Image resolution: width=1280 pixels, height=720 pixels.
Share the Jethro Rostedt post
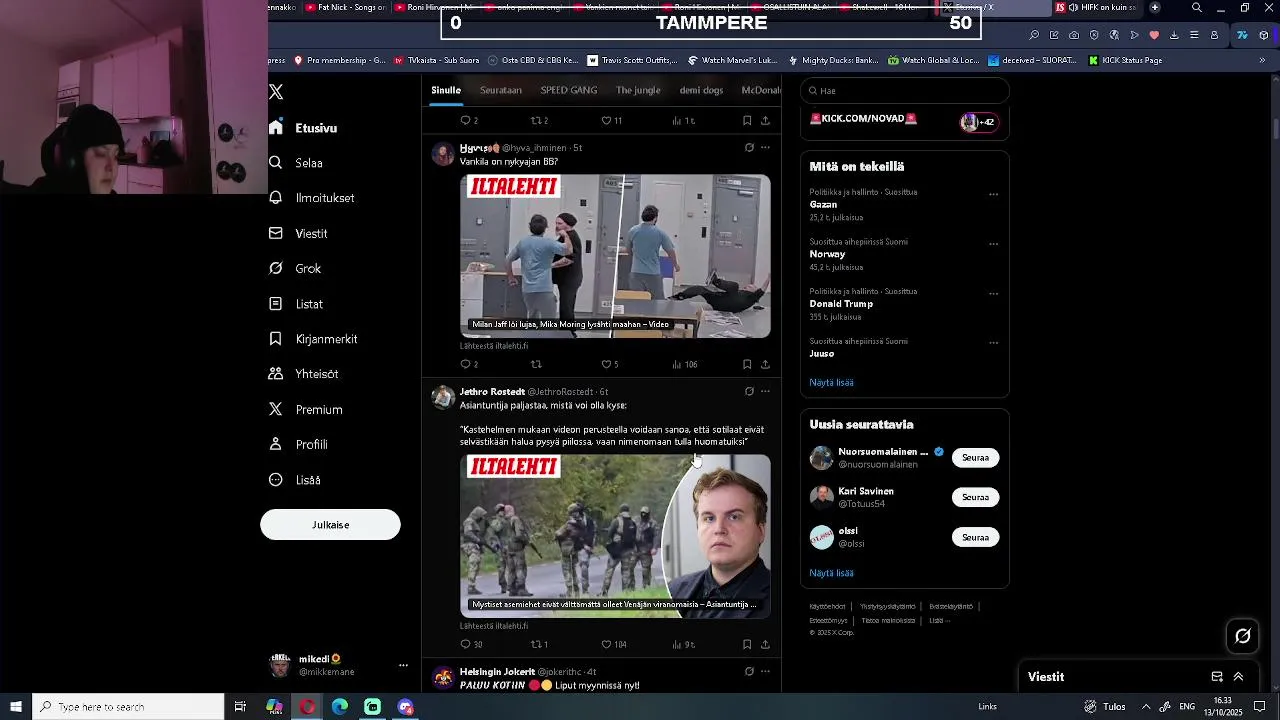click(765, 644)
